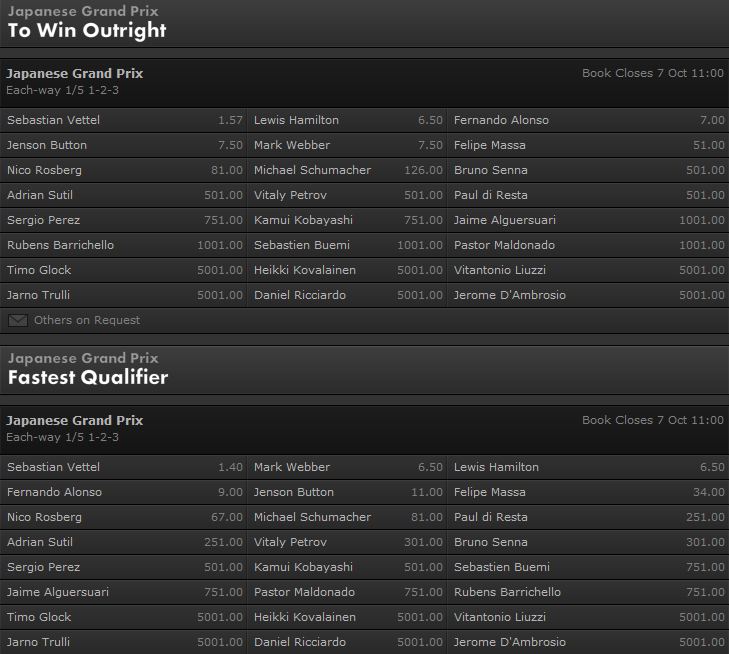The height and width of the screenshot is (654, 729).
Task: Choose Jenson Button to win outright at 7.50
Action: 123,145
